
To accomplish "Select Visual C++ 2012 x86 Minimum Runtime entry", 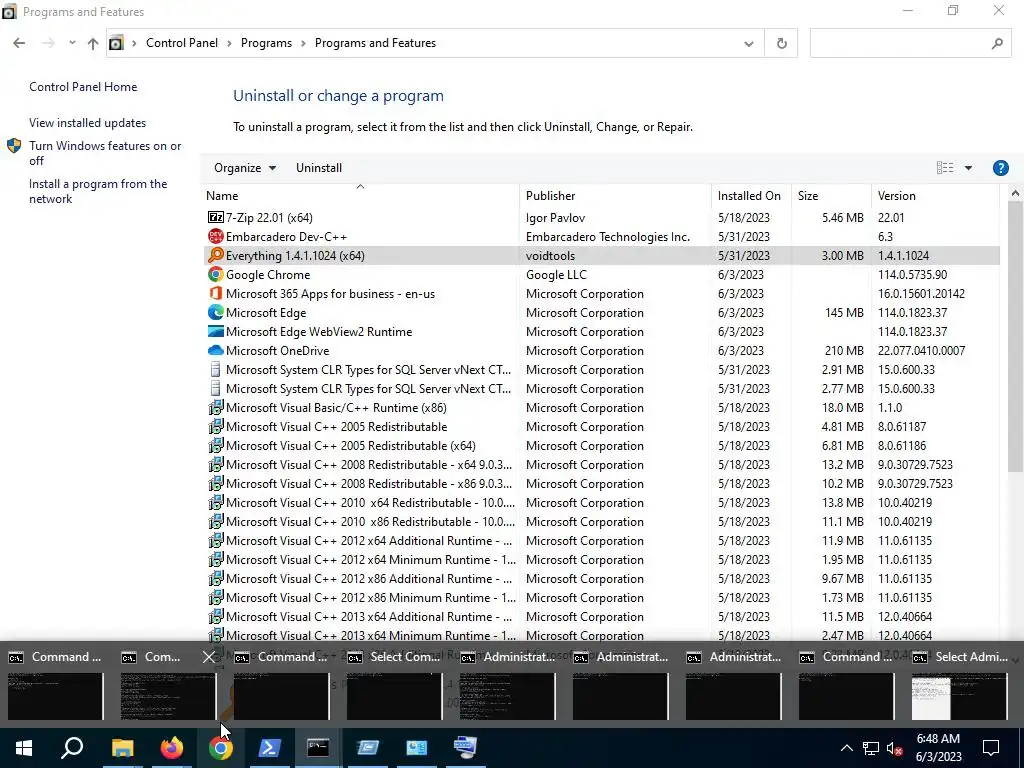I will tap(601, 597).
